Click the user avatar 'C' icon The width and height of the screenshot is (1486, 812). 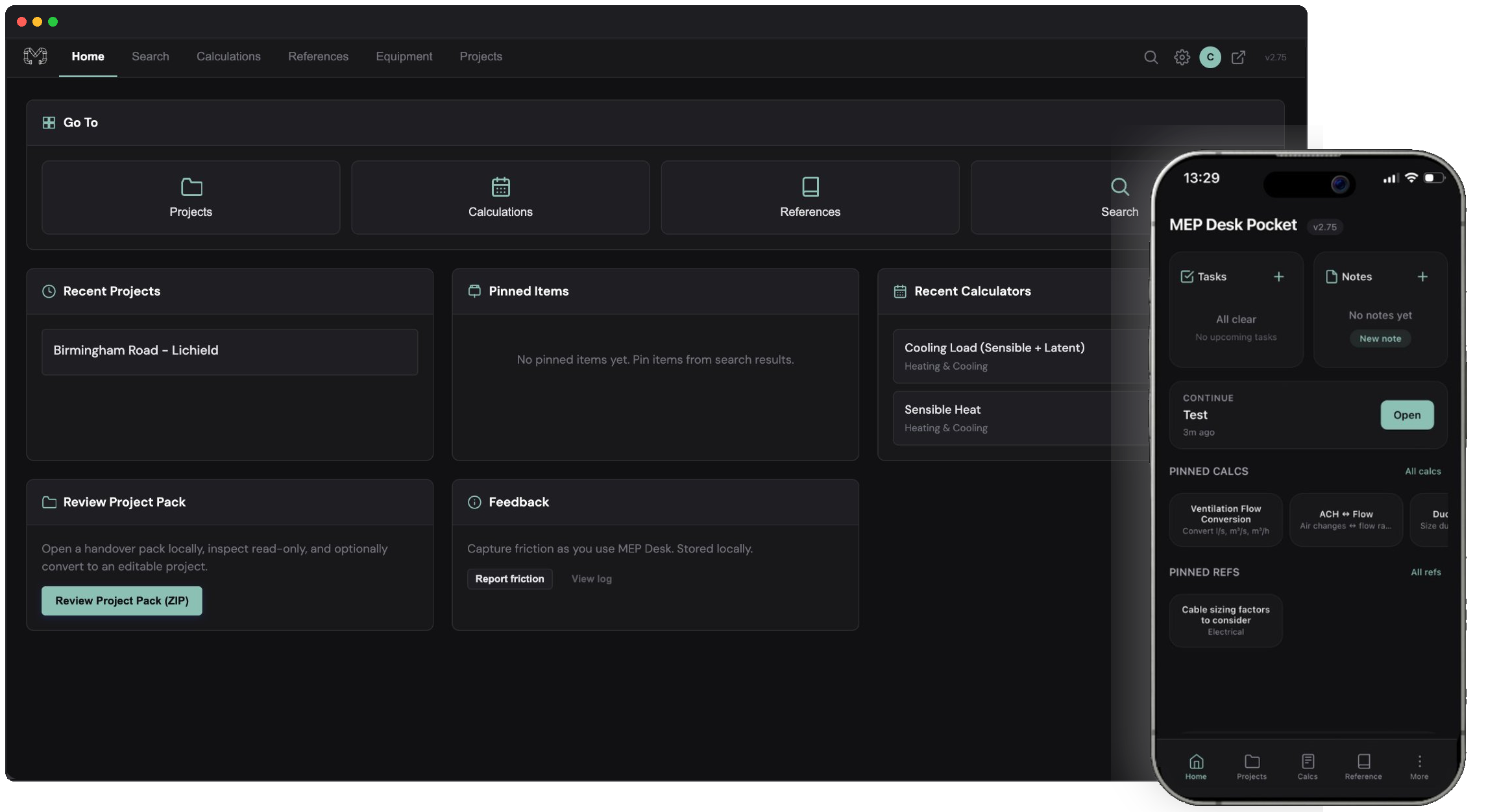[1210, 57]
